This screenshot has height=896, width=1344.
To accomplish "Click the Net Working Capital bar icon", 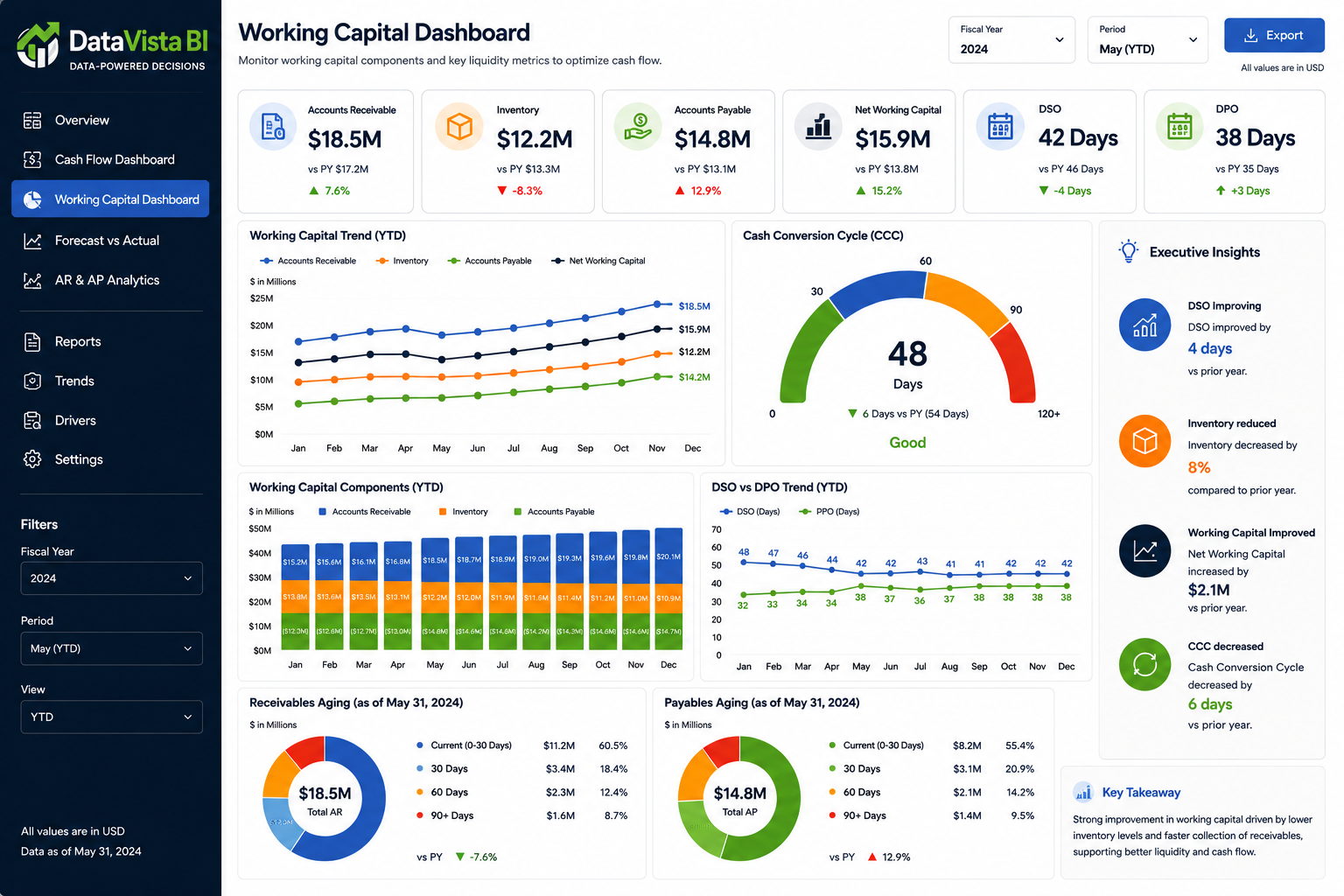I will (x=818, y=127).
